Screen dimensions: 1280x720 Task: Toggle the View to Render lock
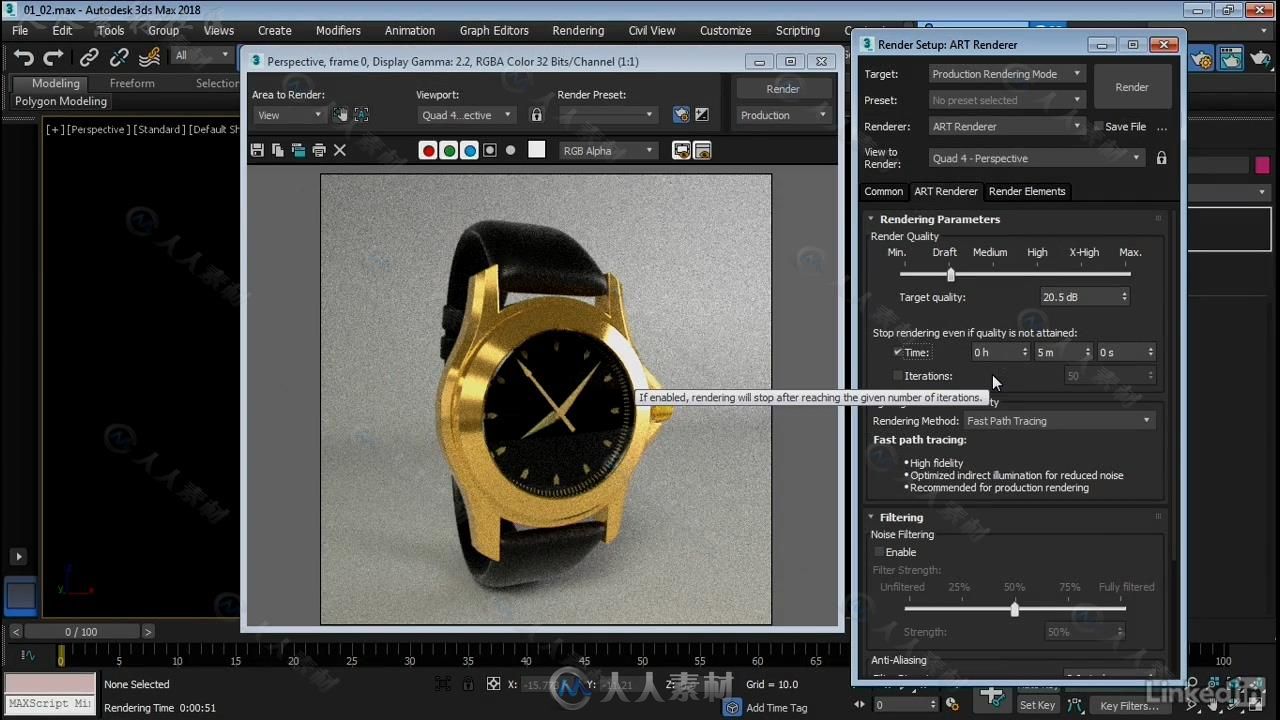click(1161, 158)
